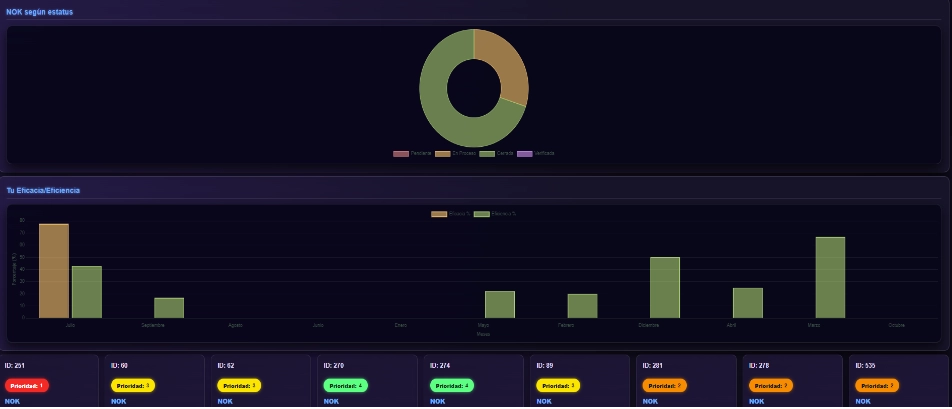Viewport: 952px width, 409px height.
Task: Open the NOK link on card ID 270
Action: point(331,401)
